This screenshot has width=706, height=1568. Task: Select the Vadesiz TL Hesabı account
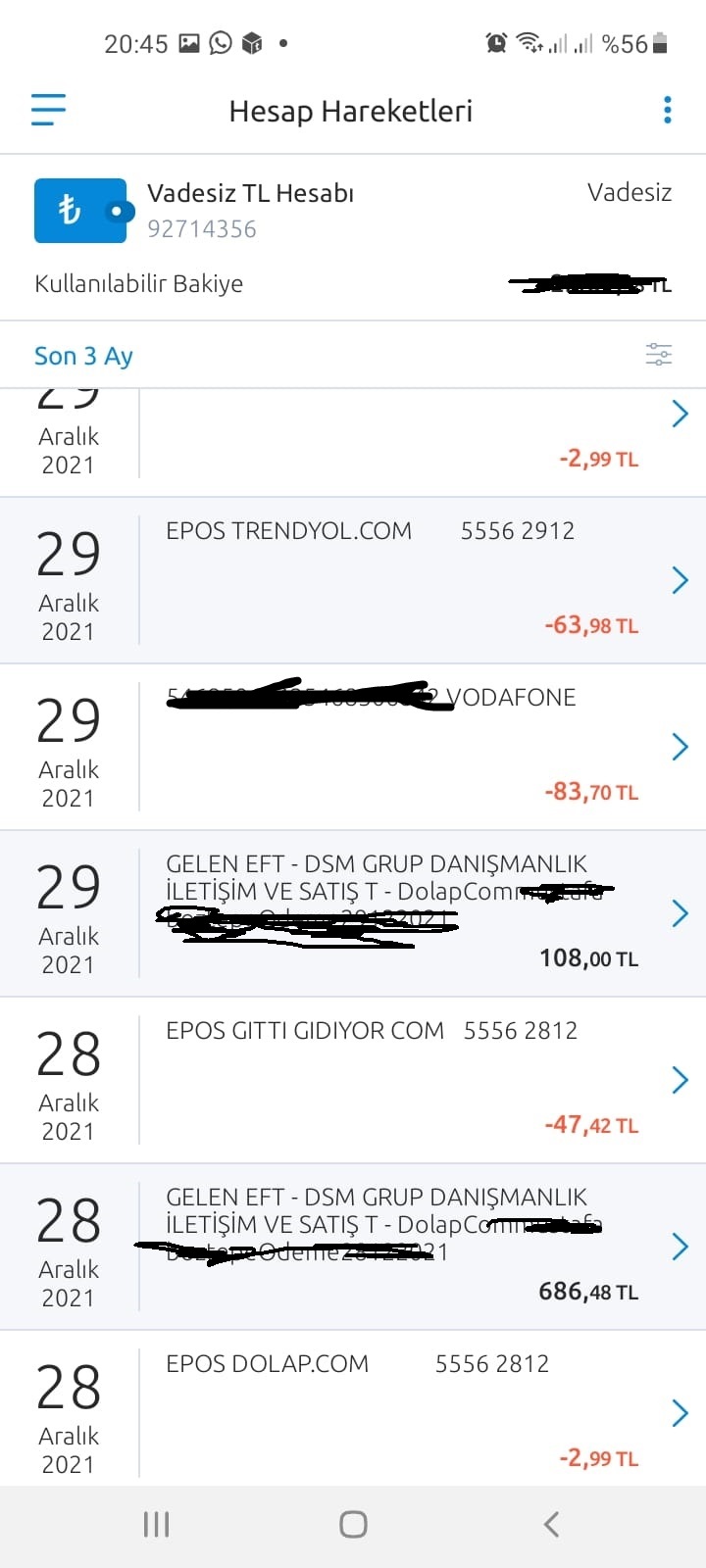tap(250, 193)
